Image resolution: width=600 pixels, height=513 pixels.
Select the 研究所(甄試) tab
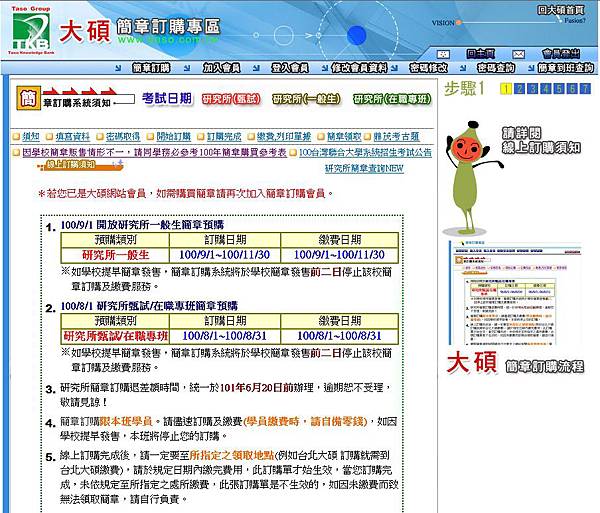click(231, 99)
